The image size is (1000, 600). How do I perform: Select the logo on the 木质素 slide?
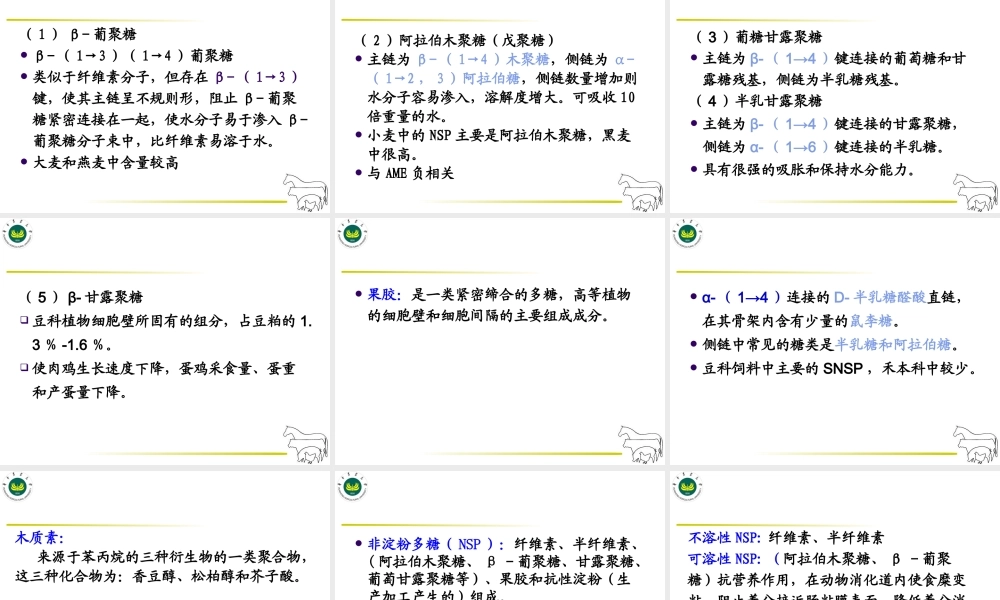(18, 484)
